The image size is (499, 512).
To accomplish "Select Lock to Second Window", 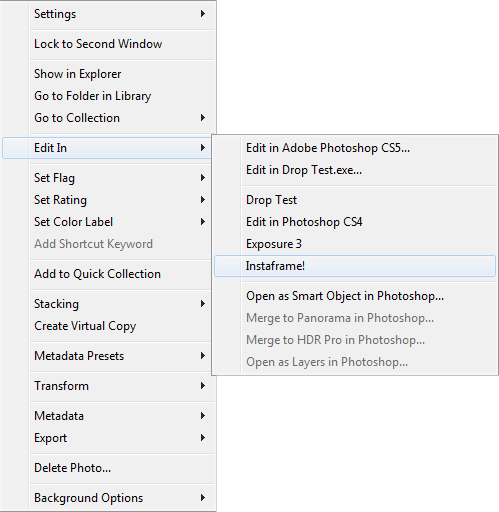I will point(108,44).
